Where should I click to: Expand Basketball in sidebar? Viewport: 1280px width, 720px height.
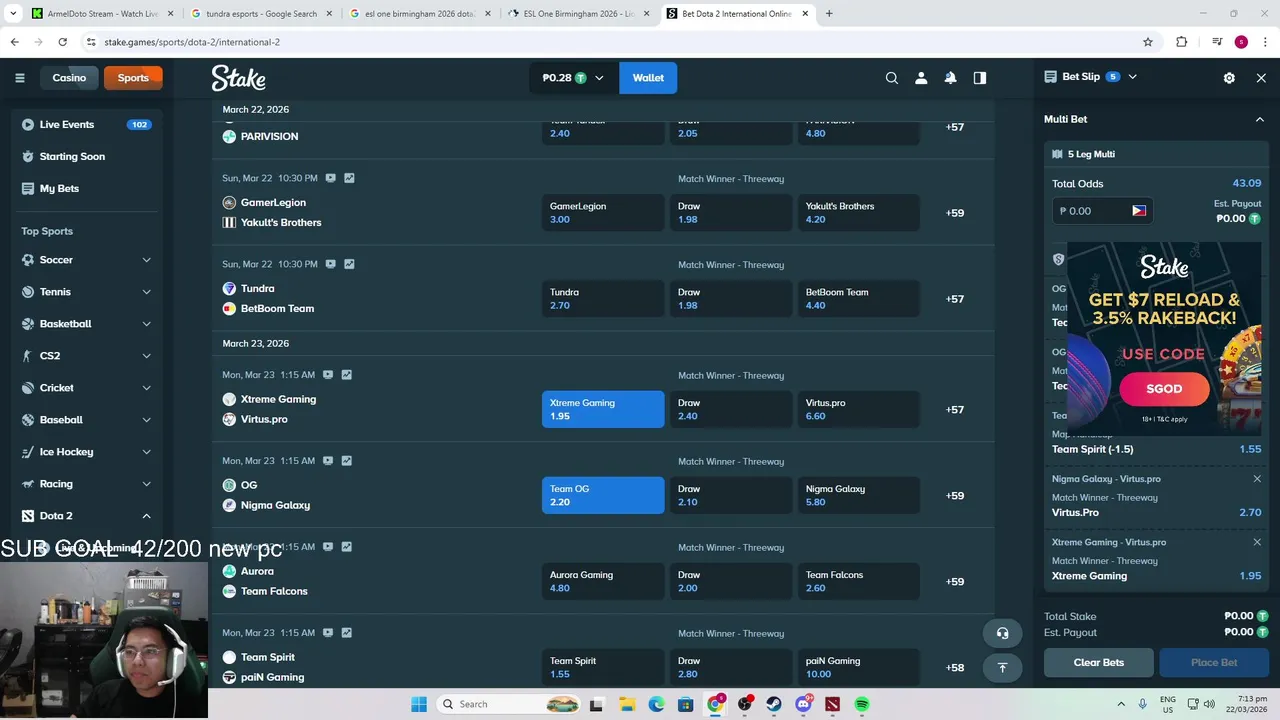point(146,324)
